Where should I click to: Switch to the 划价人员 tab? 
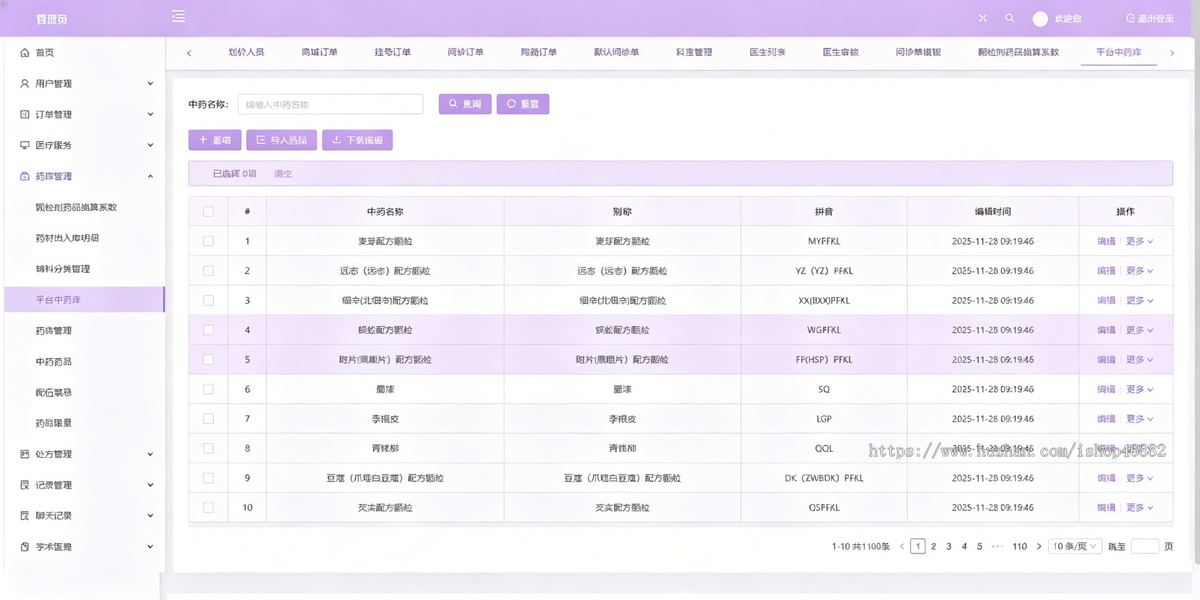click(246, 52)
